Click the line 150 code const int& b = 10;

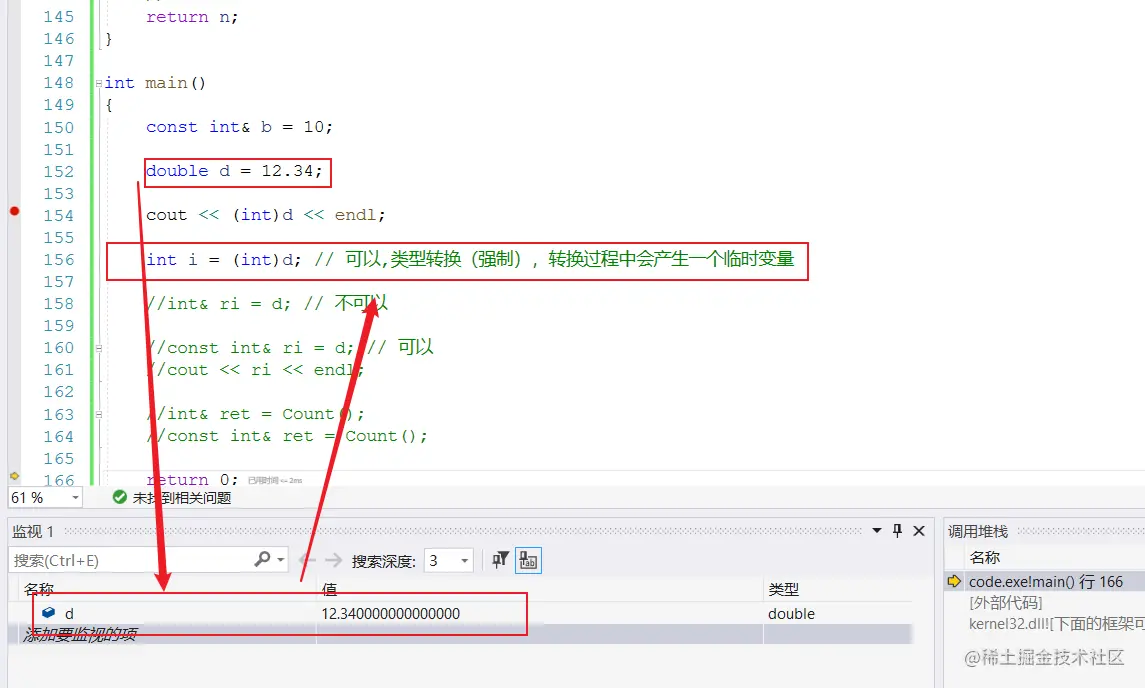coord(239,127)
